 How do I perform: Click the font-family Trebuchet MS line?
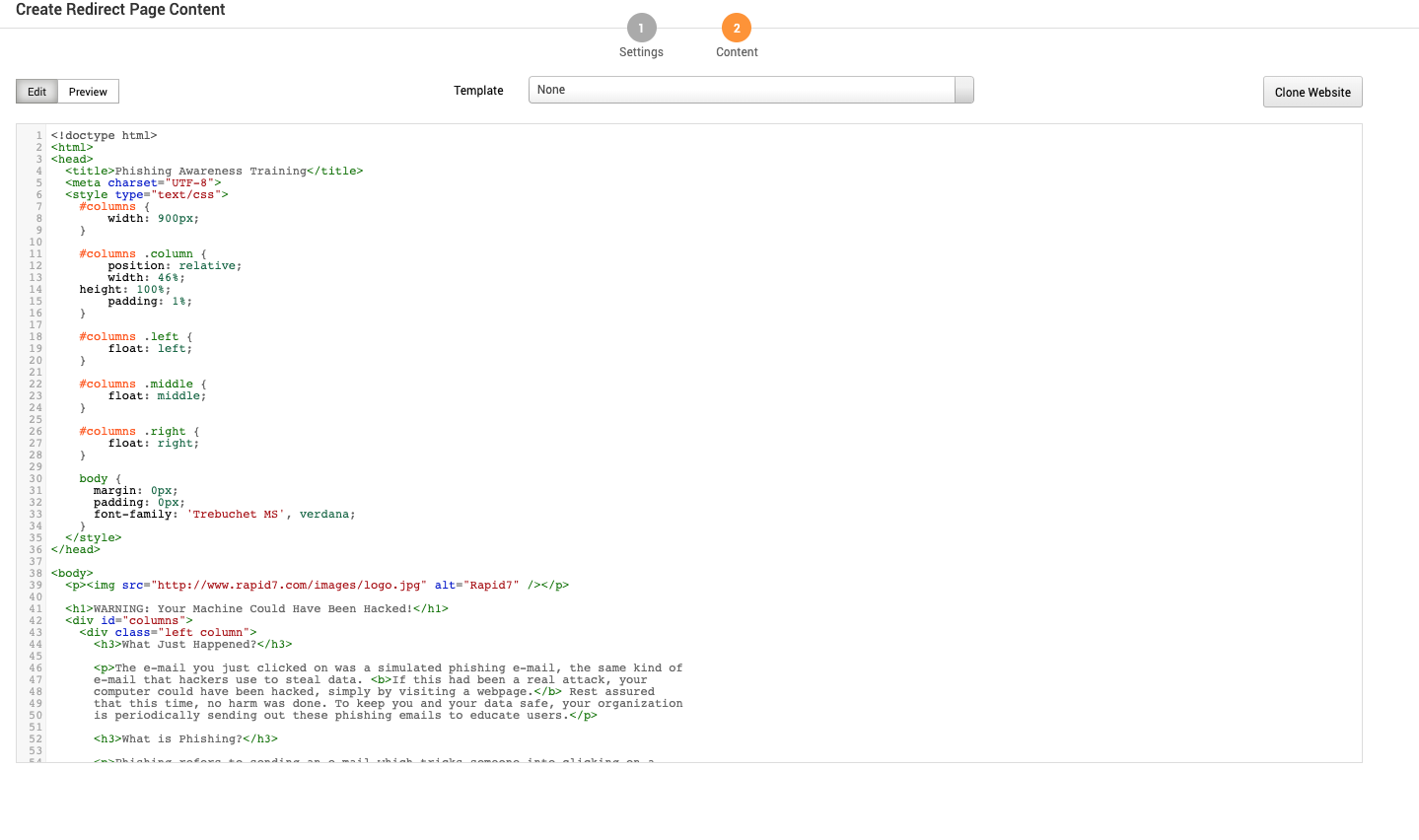(224, 515)
